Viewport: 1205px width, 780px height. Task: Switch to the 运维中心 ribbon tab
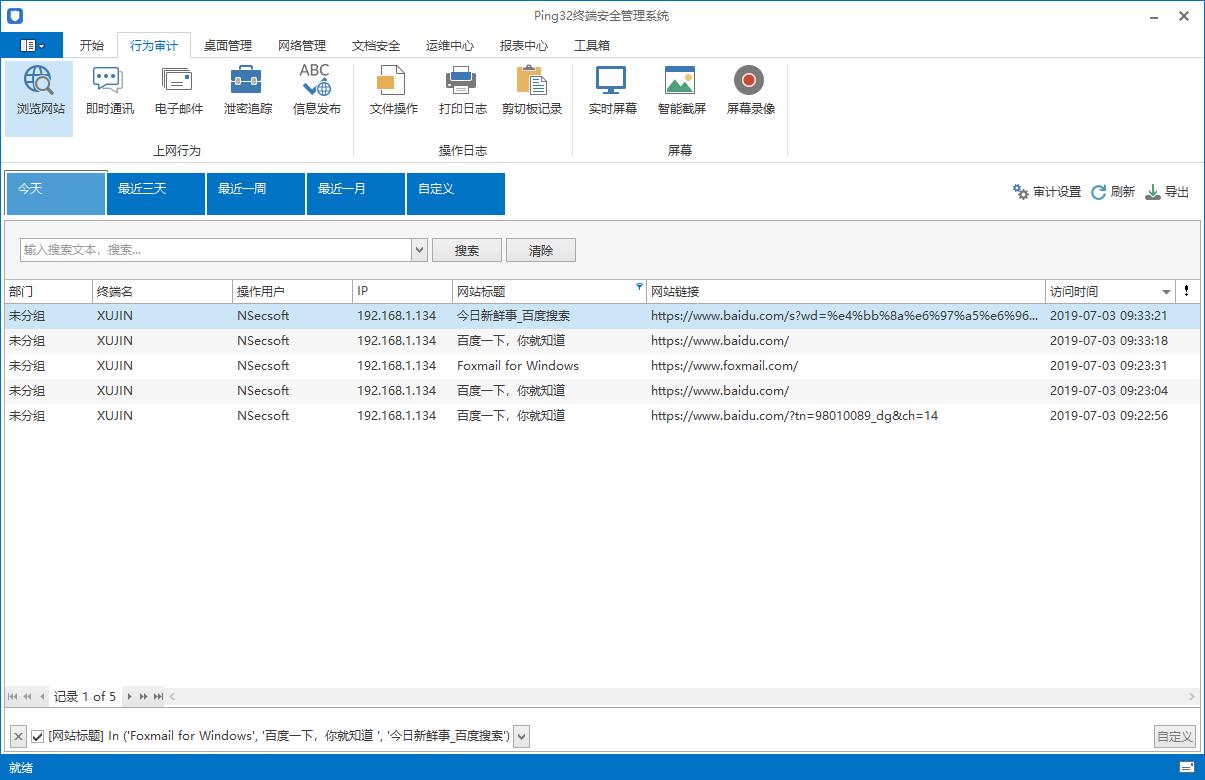point(450,45)
